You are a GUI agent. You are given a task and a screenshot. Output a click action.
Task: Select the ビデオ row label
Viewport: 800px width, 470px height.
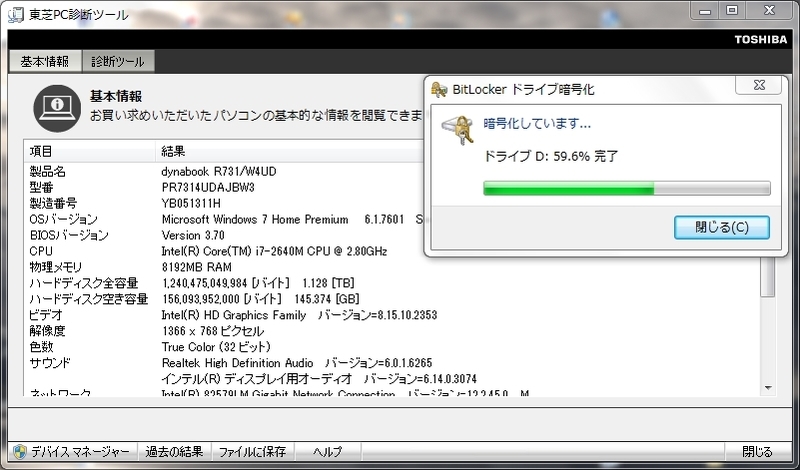(x=46, y=315)
